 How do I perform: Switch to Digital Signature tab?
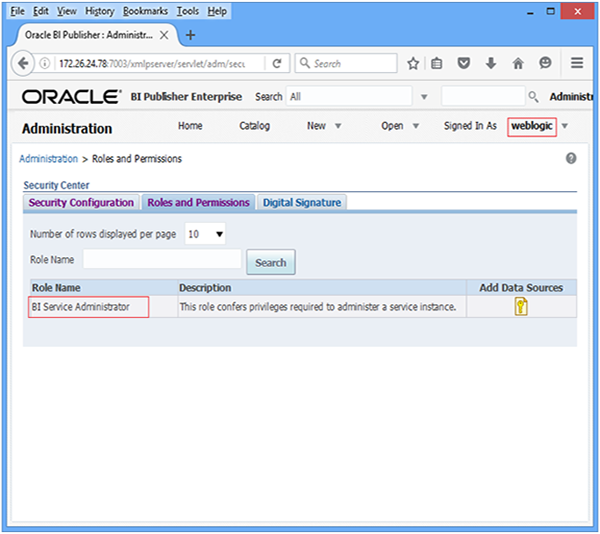[302, 202]
